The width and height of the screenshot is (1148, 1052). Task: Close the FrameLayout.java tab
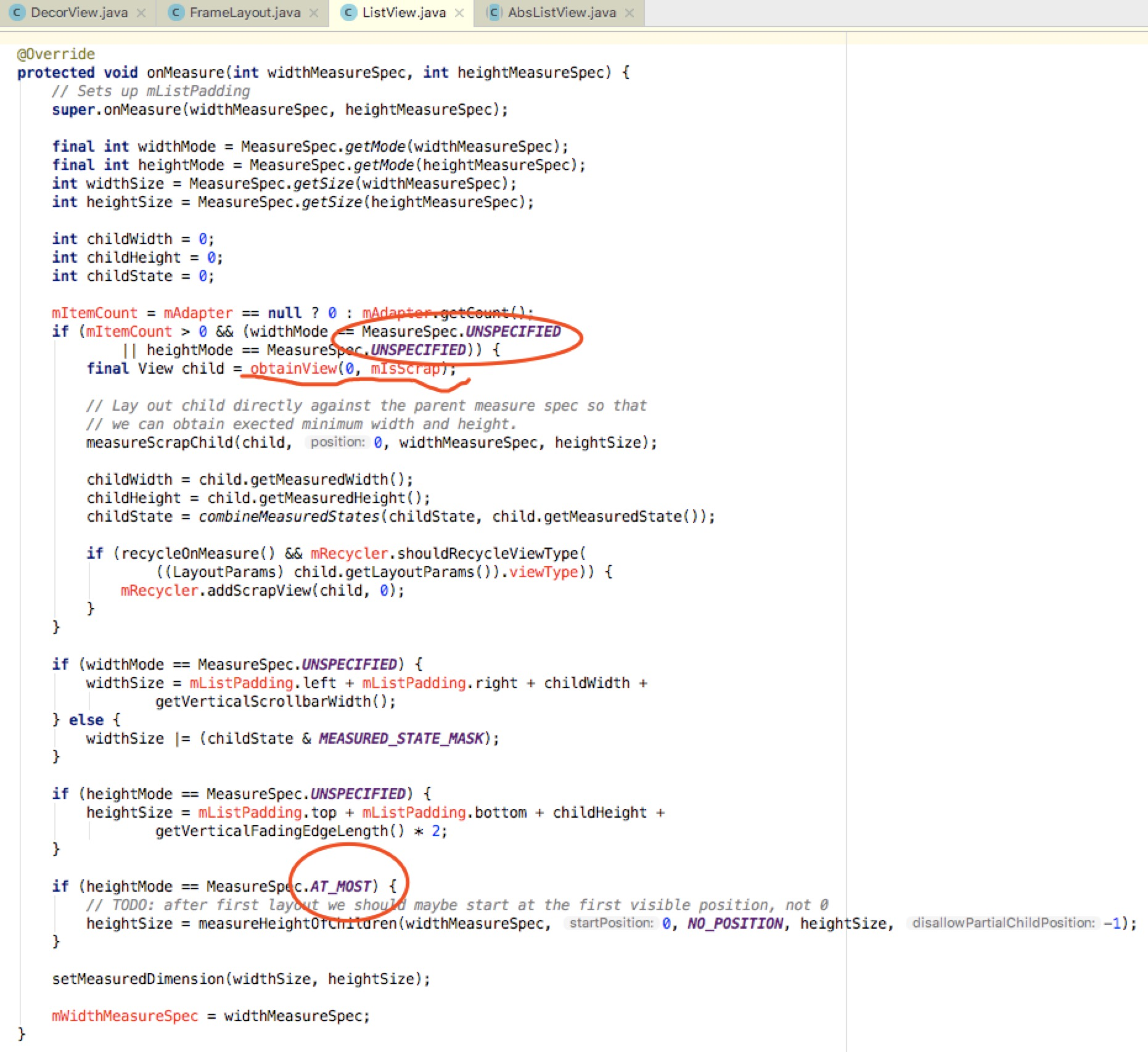coord(314,13)
